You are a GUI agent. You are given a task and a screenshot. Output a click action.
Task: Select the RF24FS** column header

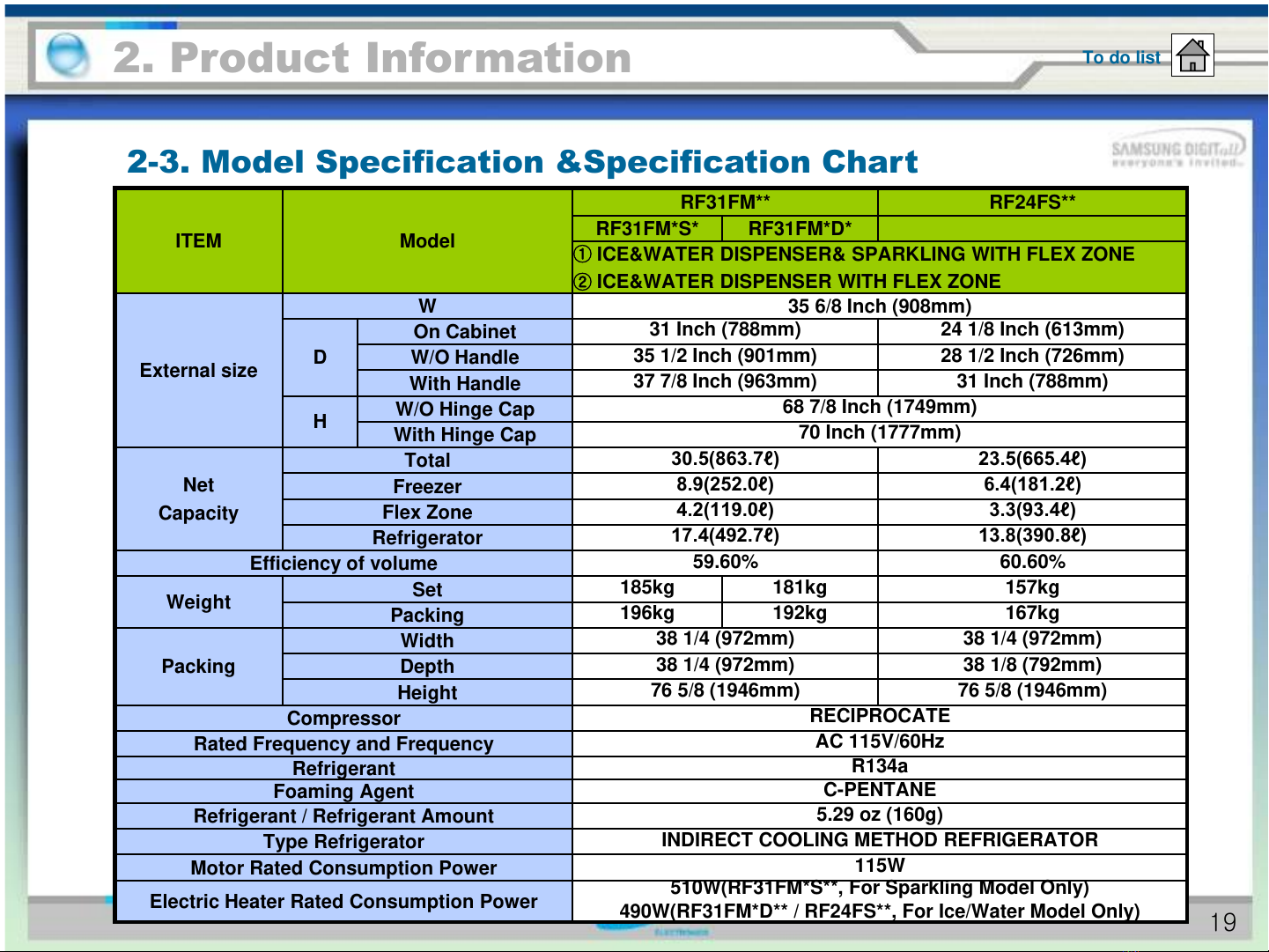tap(1032, 203)
